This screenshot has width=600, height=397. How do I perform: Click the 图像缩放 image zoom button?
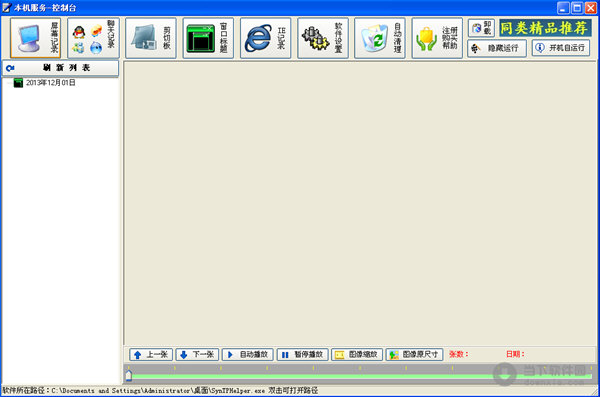point(357,355)
